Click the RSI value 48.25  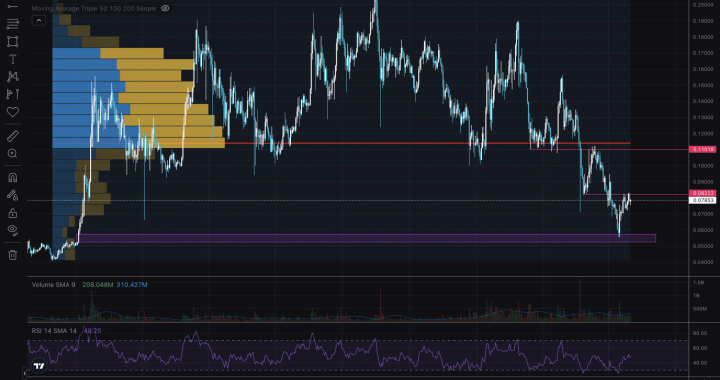coord(92,330)
